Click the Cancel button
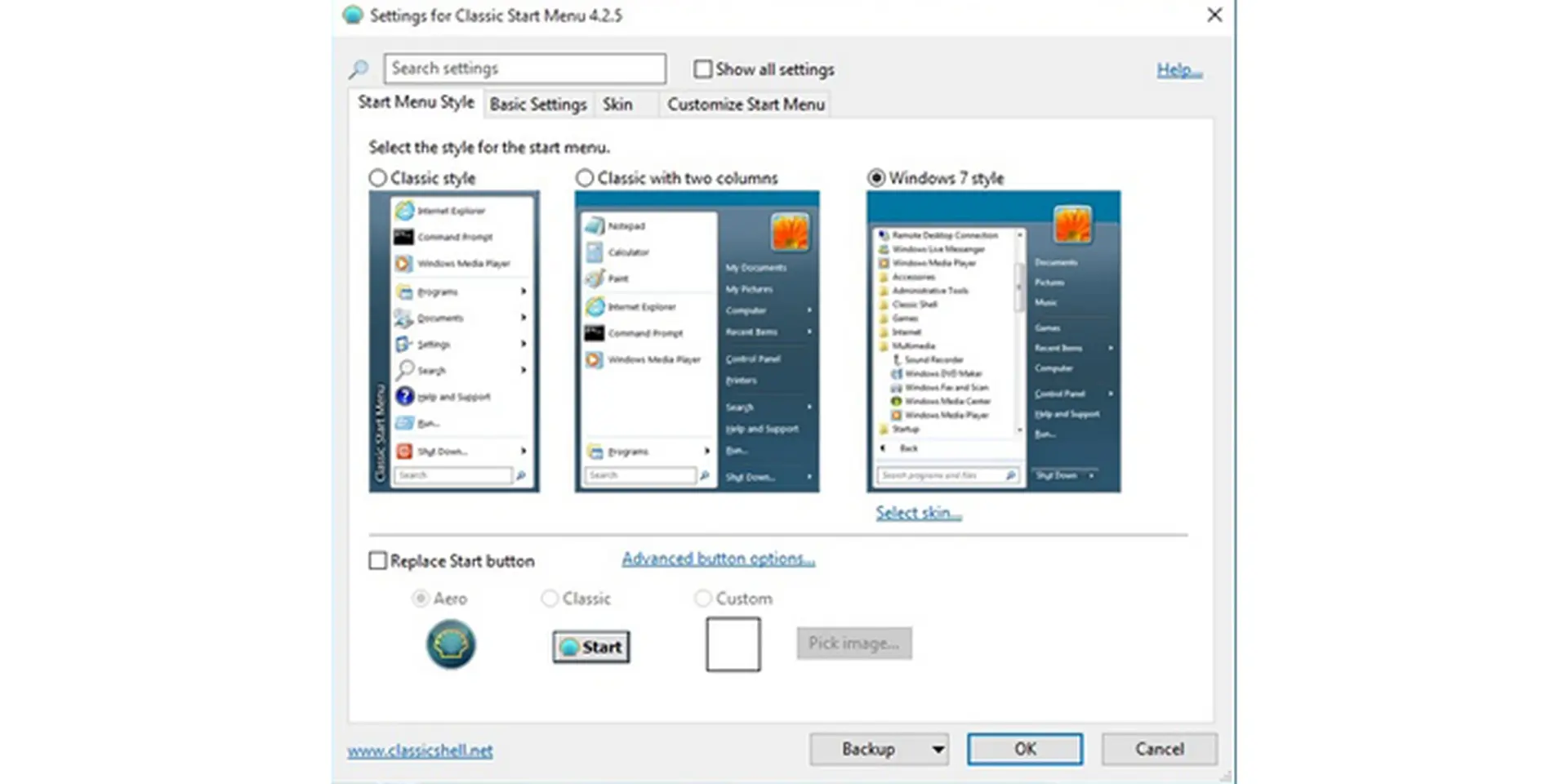The height and width of the screenshot is (784, 1568). [1159, 749]
